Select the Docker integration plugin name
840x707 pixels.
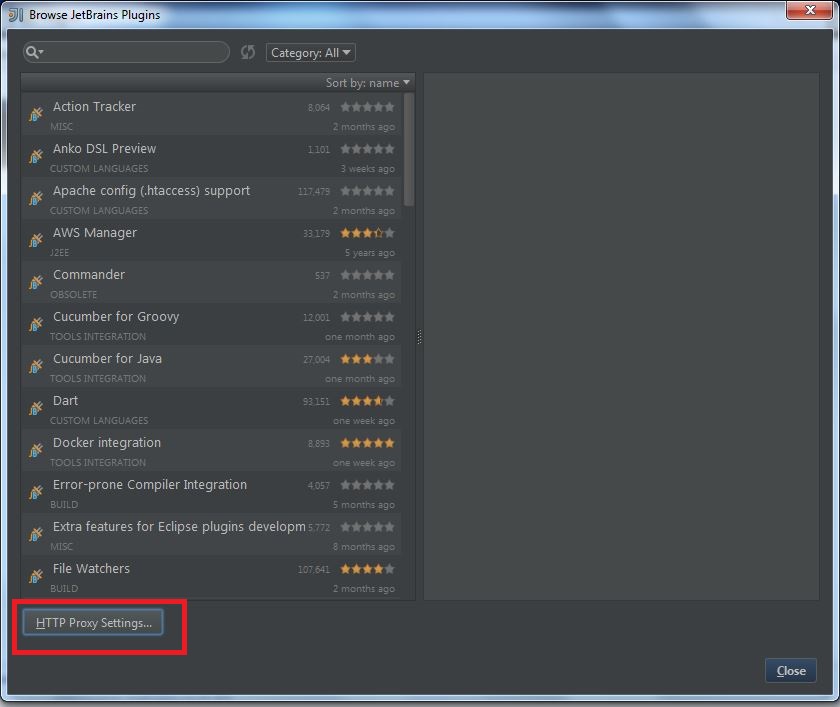click(x=107, y=442)
